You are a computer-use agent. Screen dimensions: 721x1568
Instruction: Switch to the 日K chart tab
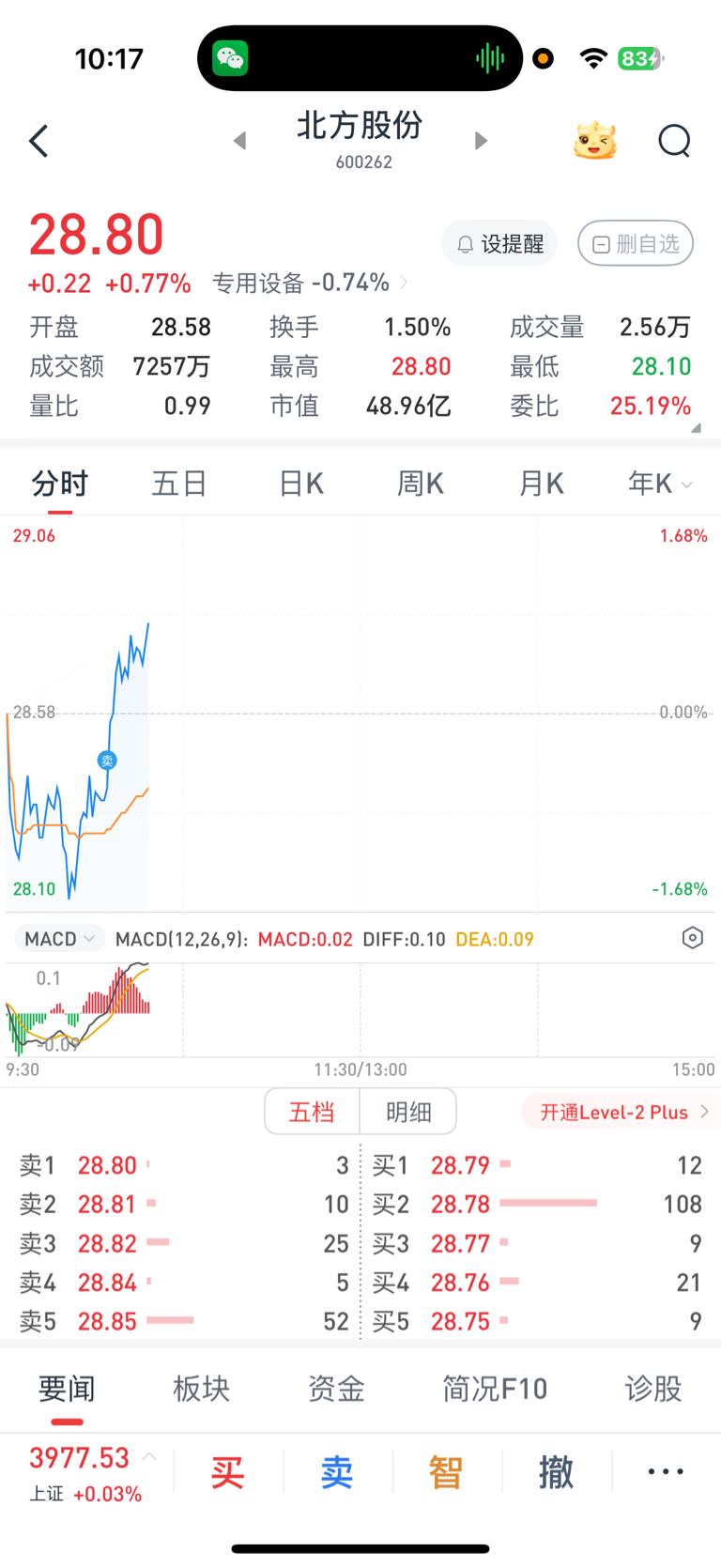pos(300,484)
